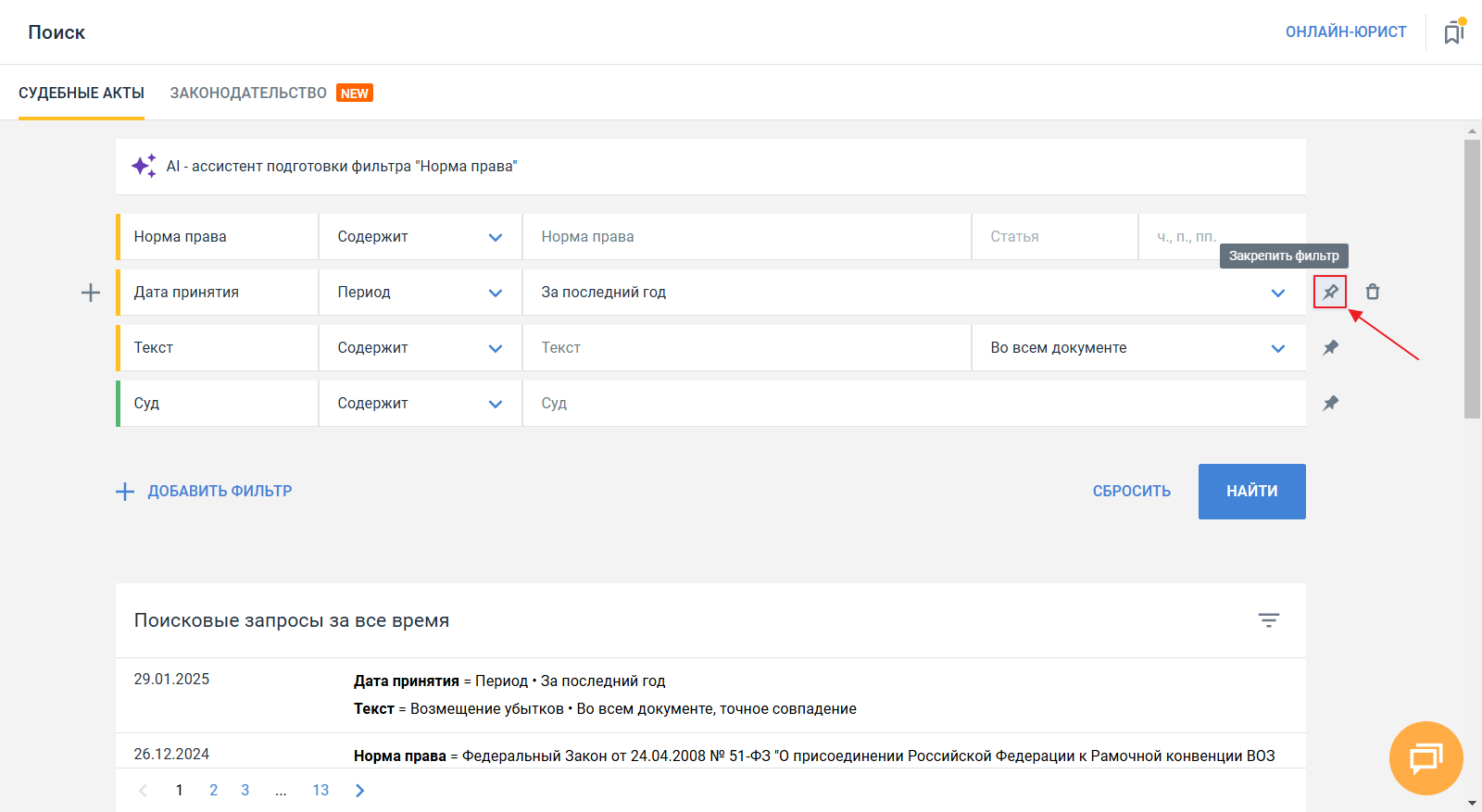
Task: Pin the Дата принятия filter
Action: (1330, 292)
